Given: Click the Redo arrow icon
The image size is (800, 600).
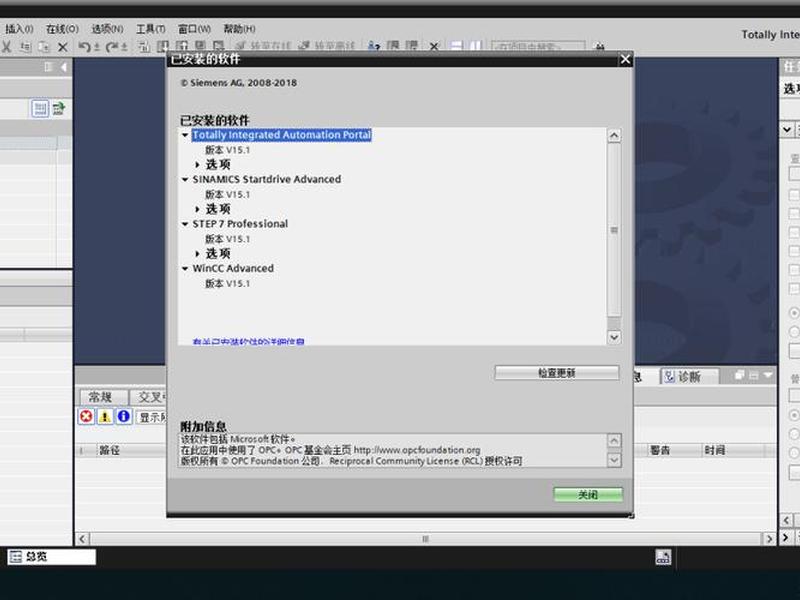Looking at the screenshot, I should (x=112, y=47).
